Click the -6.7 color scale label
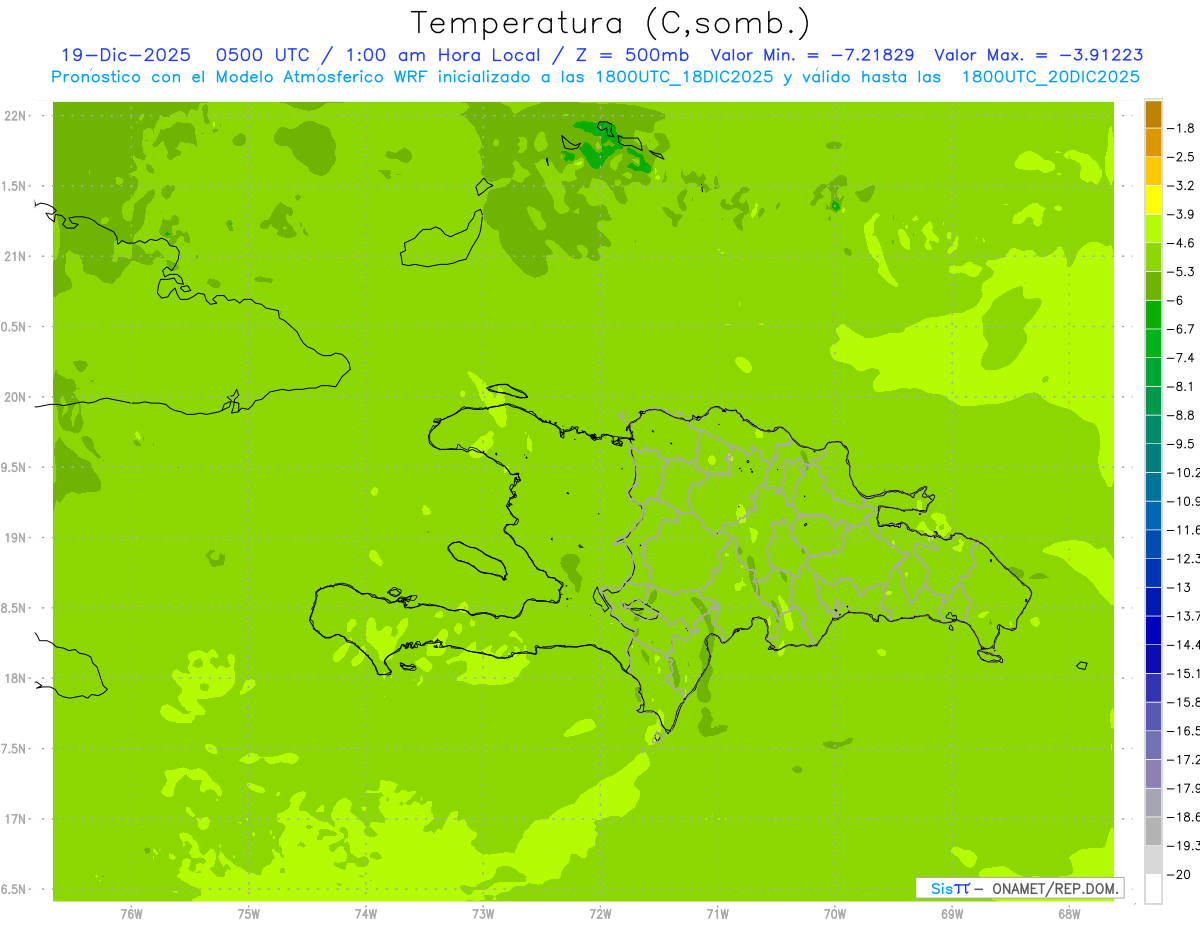This screenshot has height=927, width=1200. click(1181, 329)
